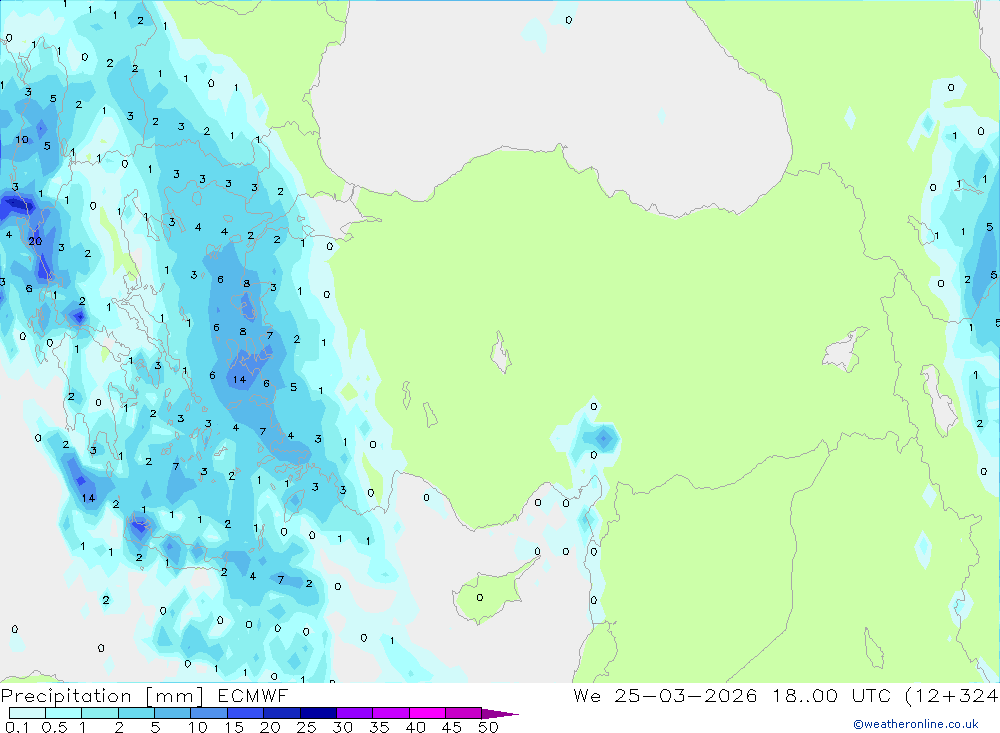The height and width of the screenshot is (733, 1000).
Task: Click the 30–35 mm purple legend swatch
Action: tap(355, 713)
